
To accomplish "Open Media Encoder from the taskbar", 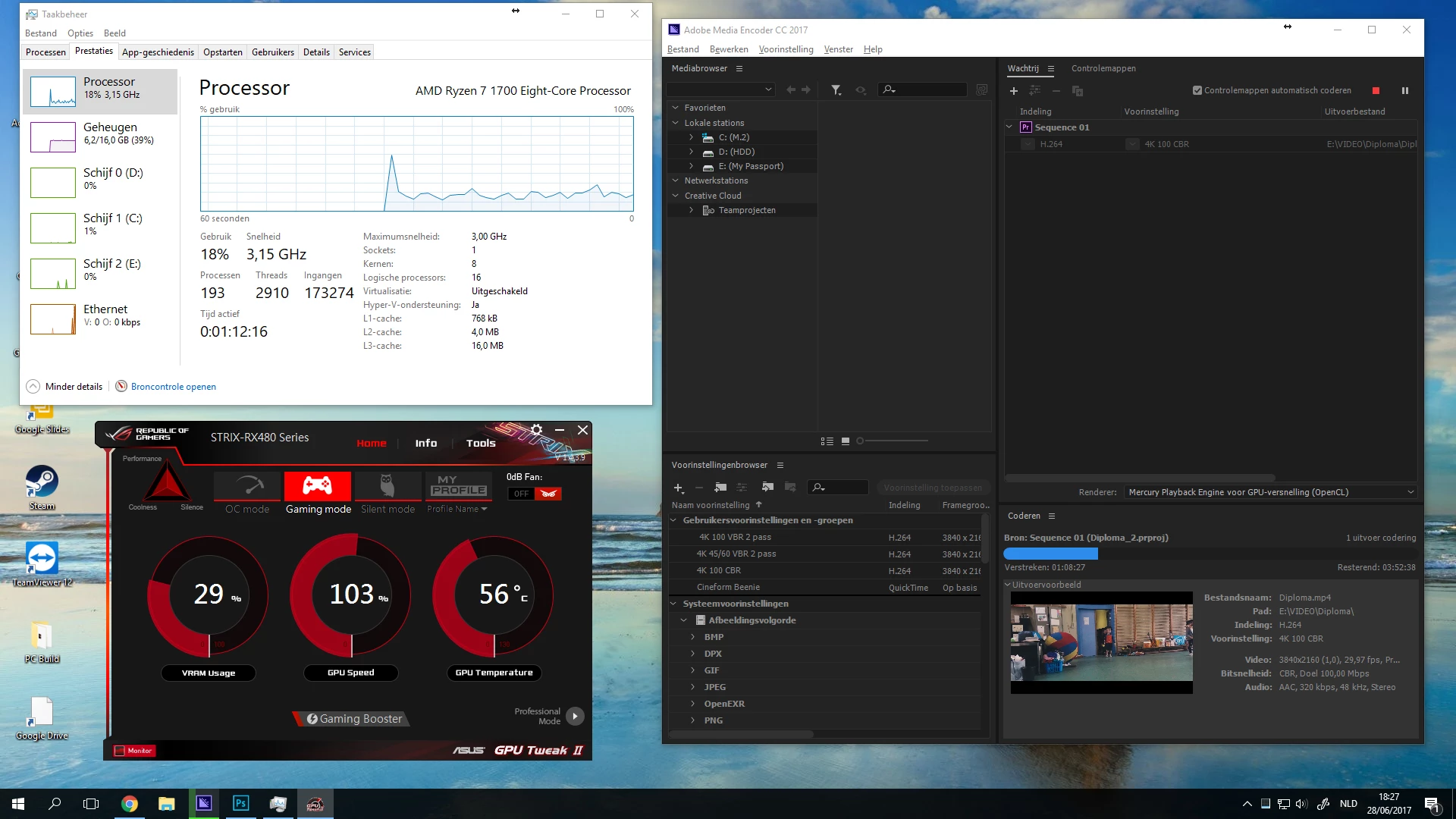I will click(204, 804).
